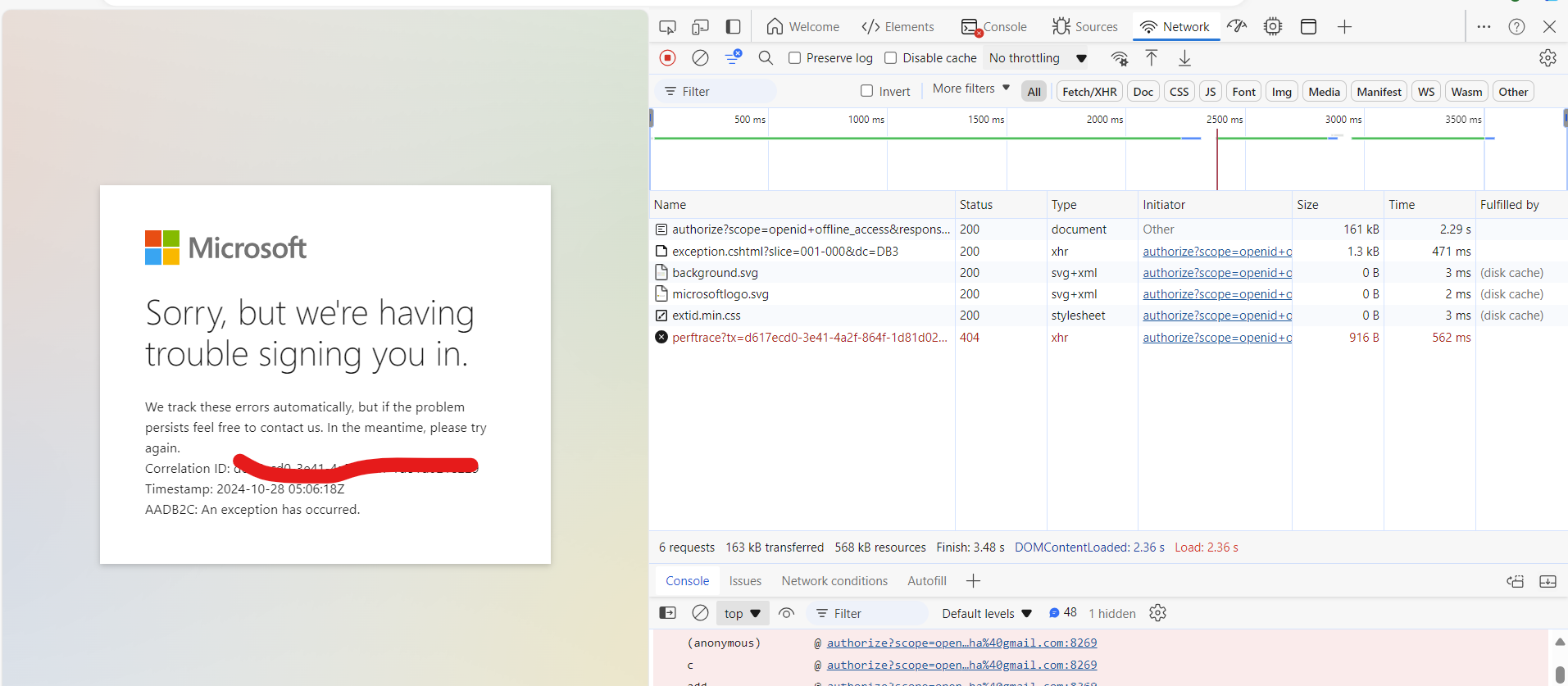Search the network requests
This screenshot has height=686, width=1568.
[x=766, y=58]
